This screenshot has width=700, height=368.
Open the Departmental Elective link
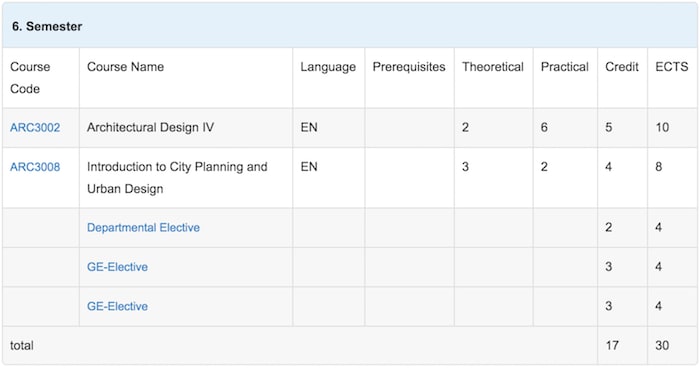(143, 228)
